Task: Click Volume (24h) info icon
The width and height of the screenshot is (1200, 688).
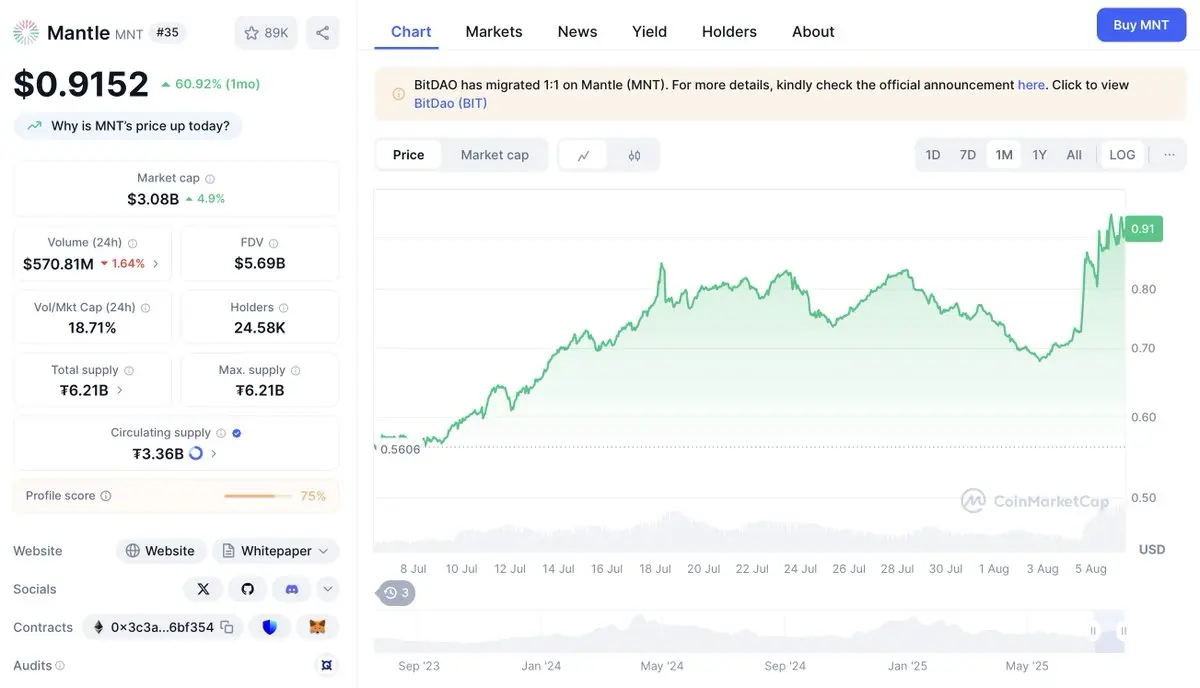Action: [133, 243]
